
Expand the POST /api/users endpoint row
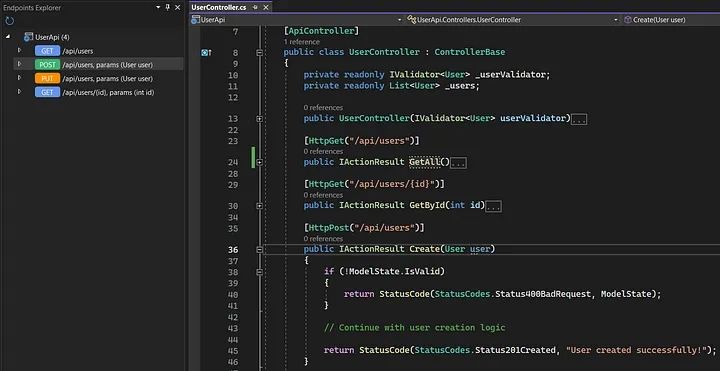pyautogui.click(x=19, y=64)
